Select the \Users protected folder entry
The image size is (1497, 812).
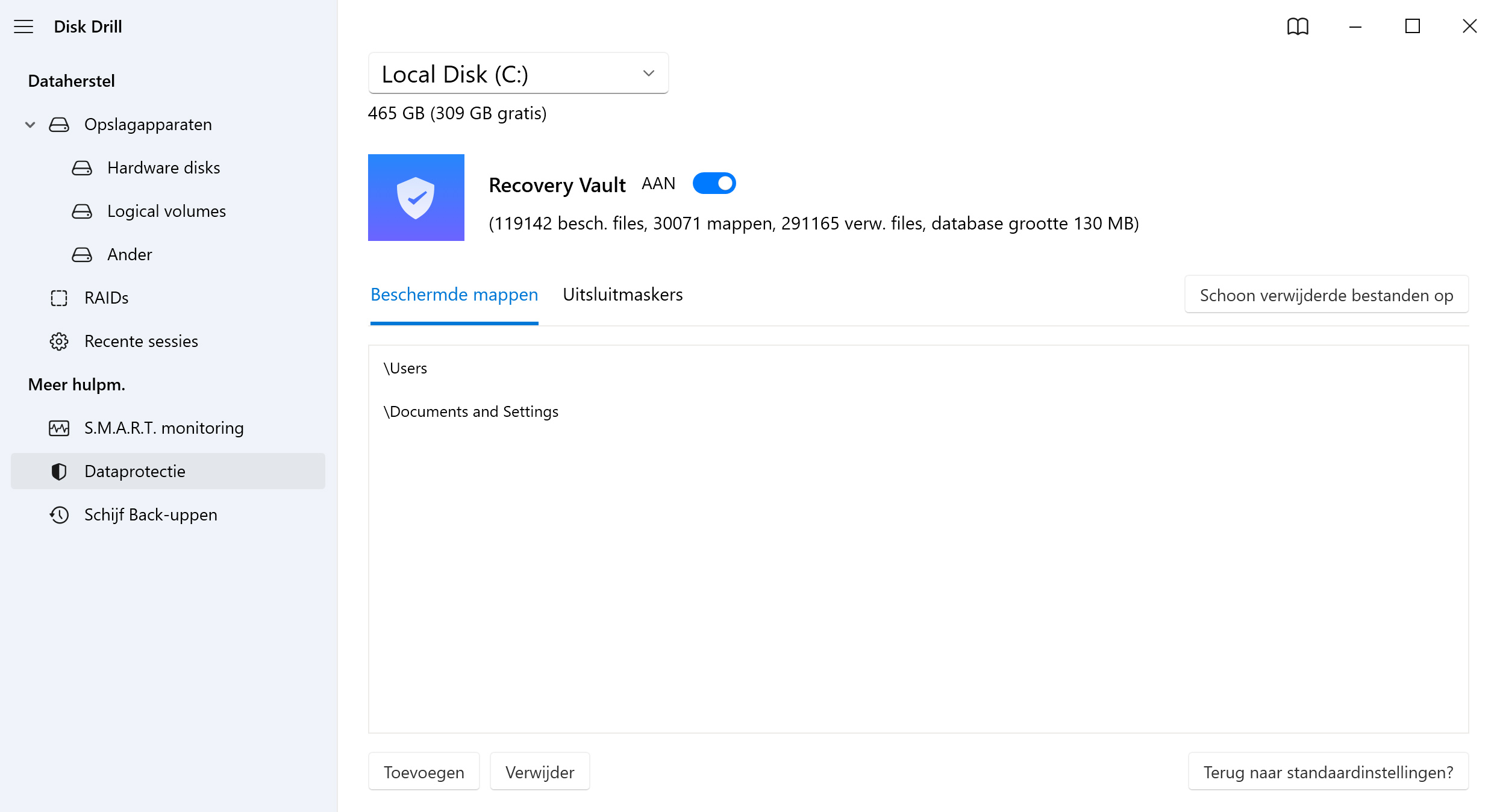[404, 368]
